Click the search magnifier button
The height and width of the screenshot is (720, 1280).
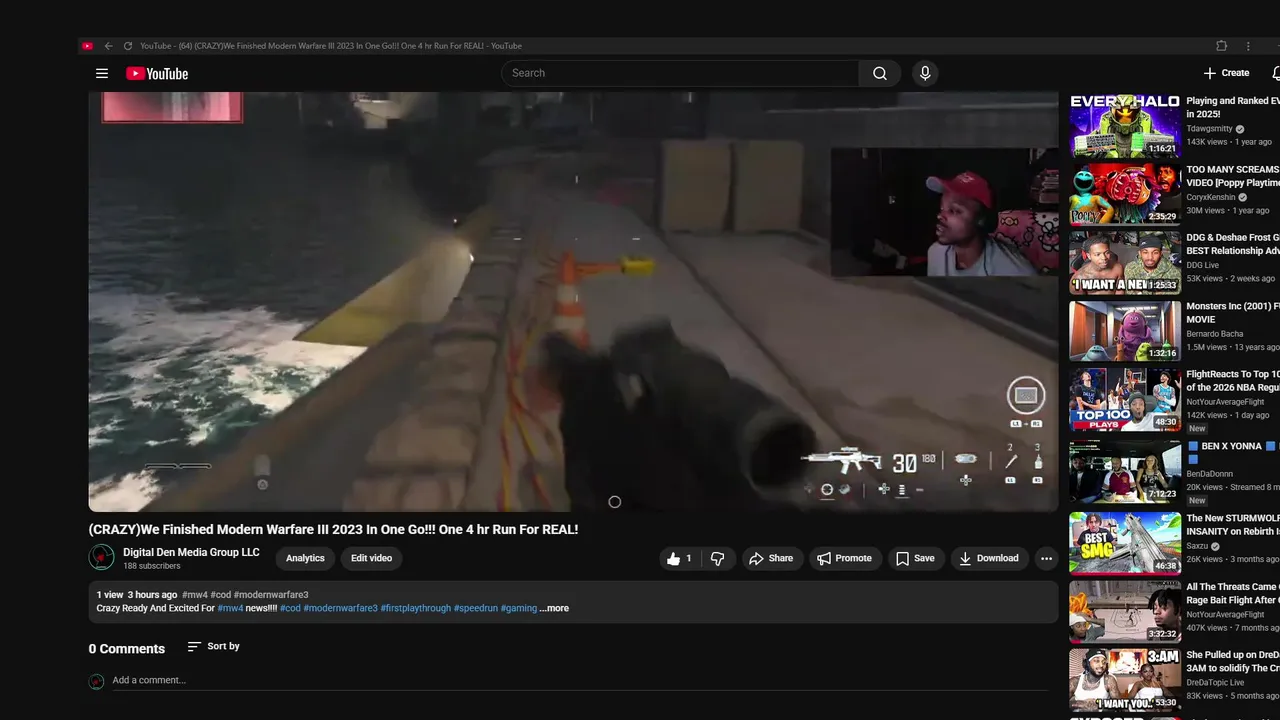point(879,73)
